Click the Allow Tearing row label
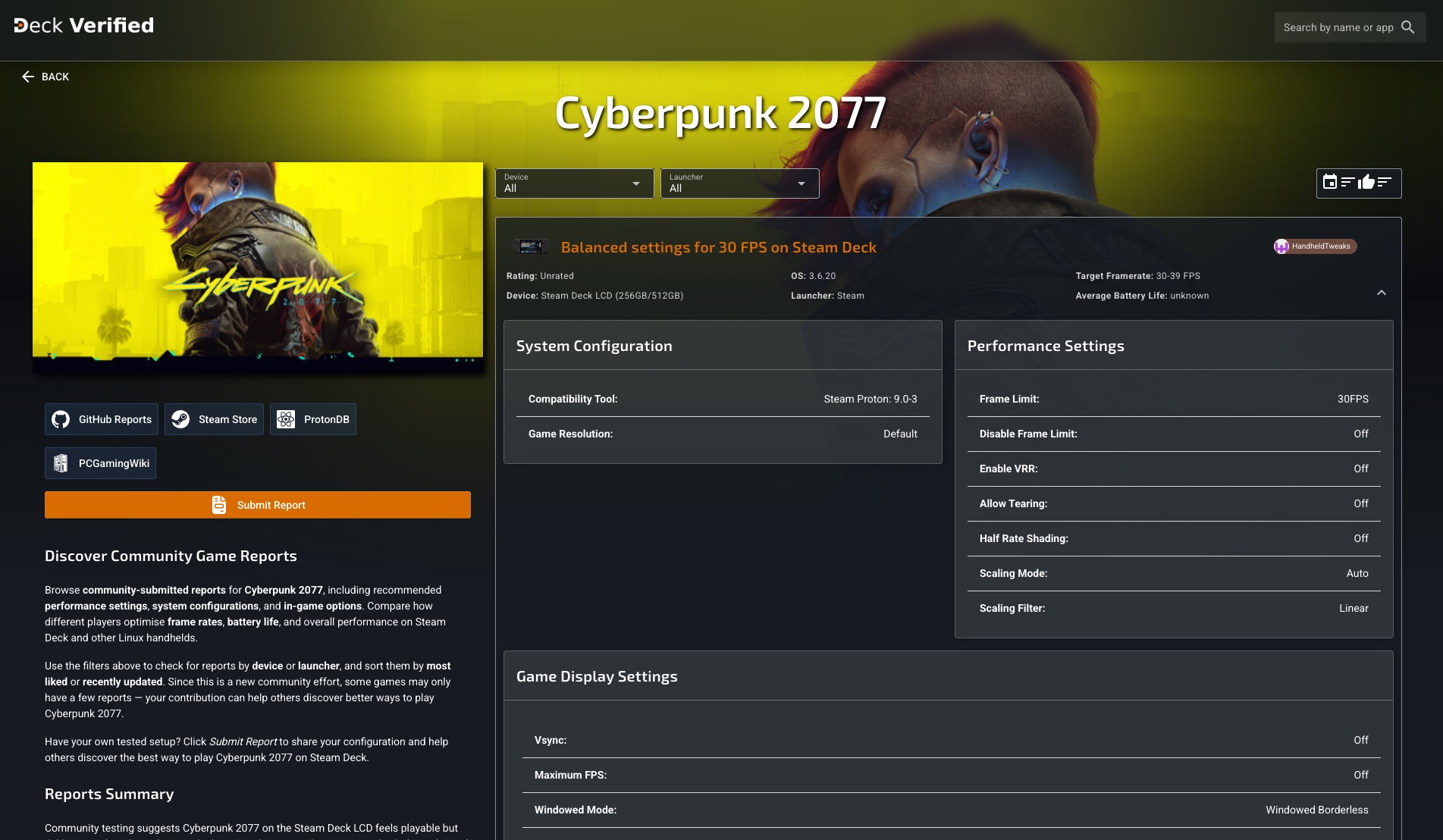Screen dimensions: 1443x840 tap(1013, 503)
